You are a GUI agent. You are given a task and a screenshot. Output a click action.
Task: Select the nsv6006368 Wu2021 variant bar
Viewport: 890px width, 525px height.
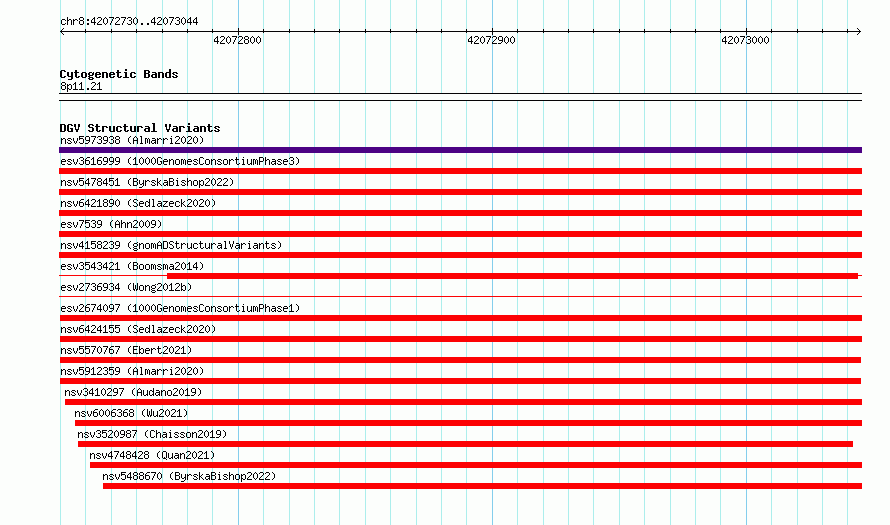(468, 423)
